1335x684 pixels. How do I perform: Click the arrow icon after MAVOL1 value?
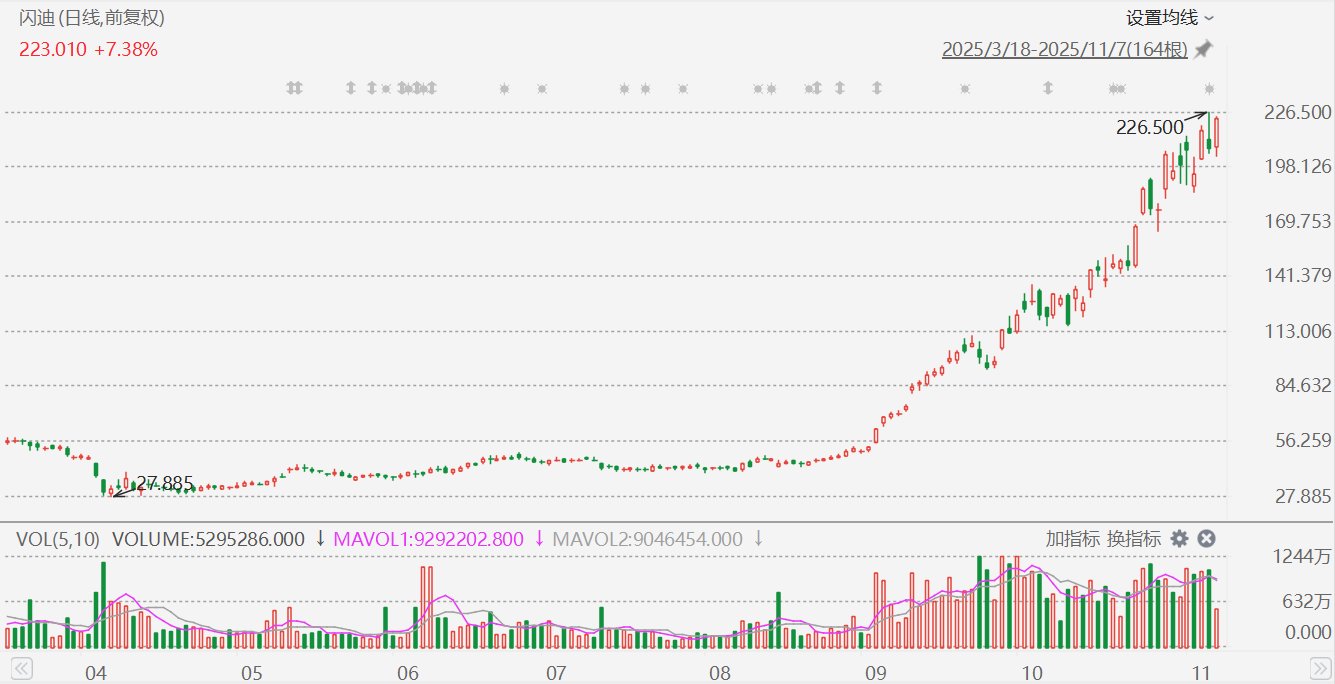(539, 539)
